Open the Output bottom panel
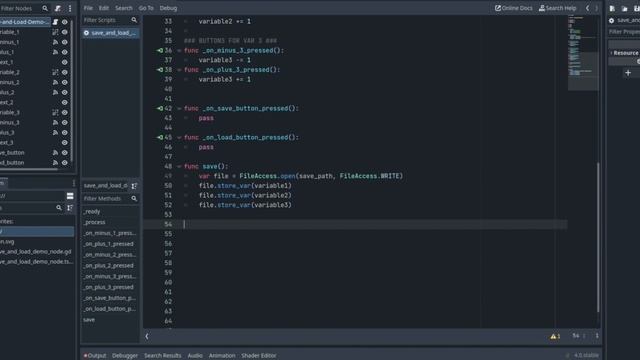The height and width of the screenshot is (360, 640). 95,356
